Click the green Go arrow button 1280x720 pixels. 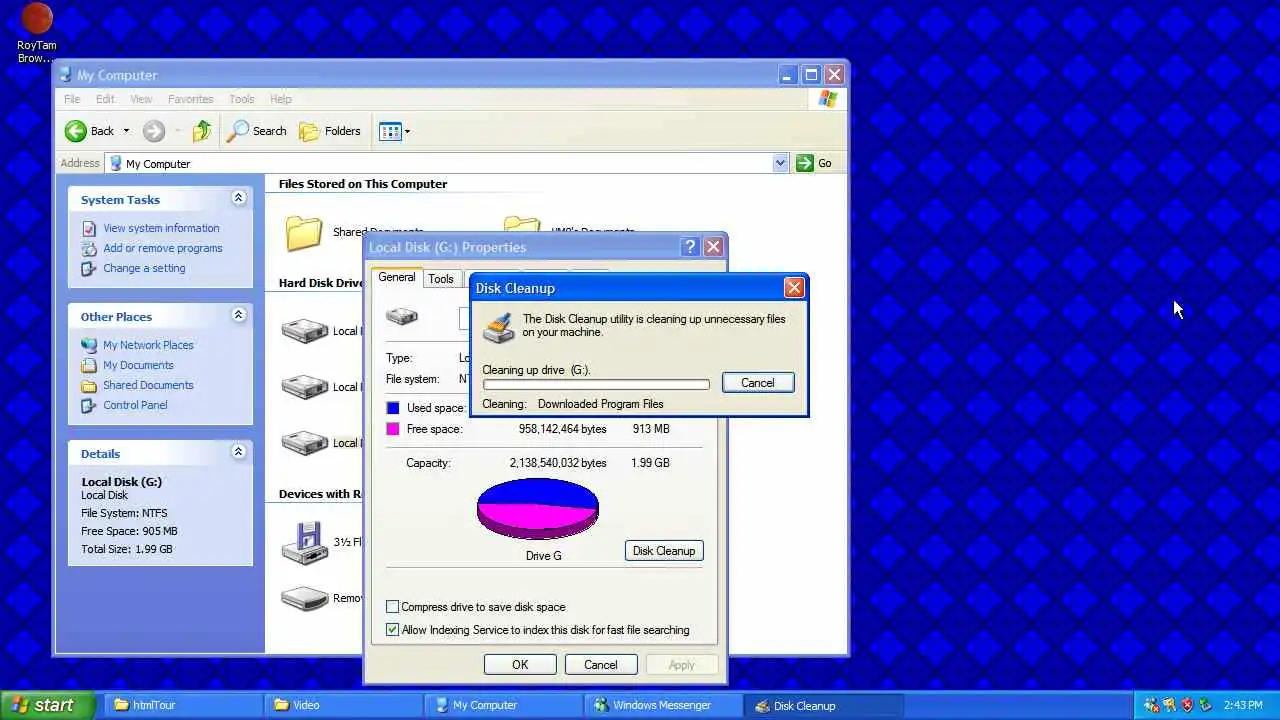[x=805, y=163]
